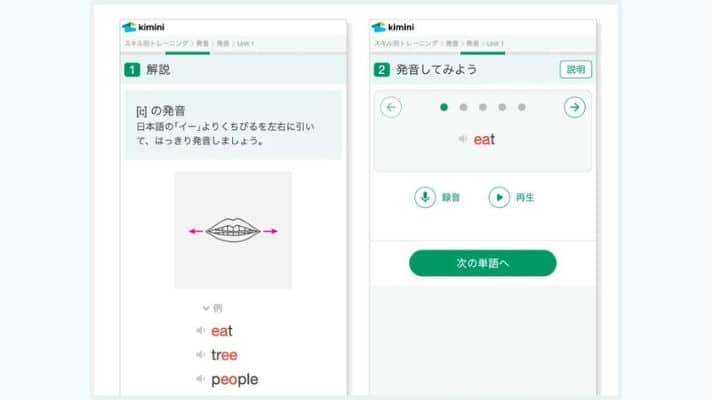Start recording with the microphone icon
The width and height of the screenshot is (712, 400).
[425, 198]
